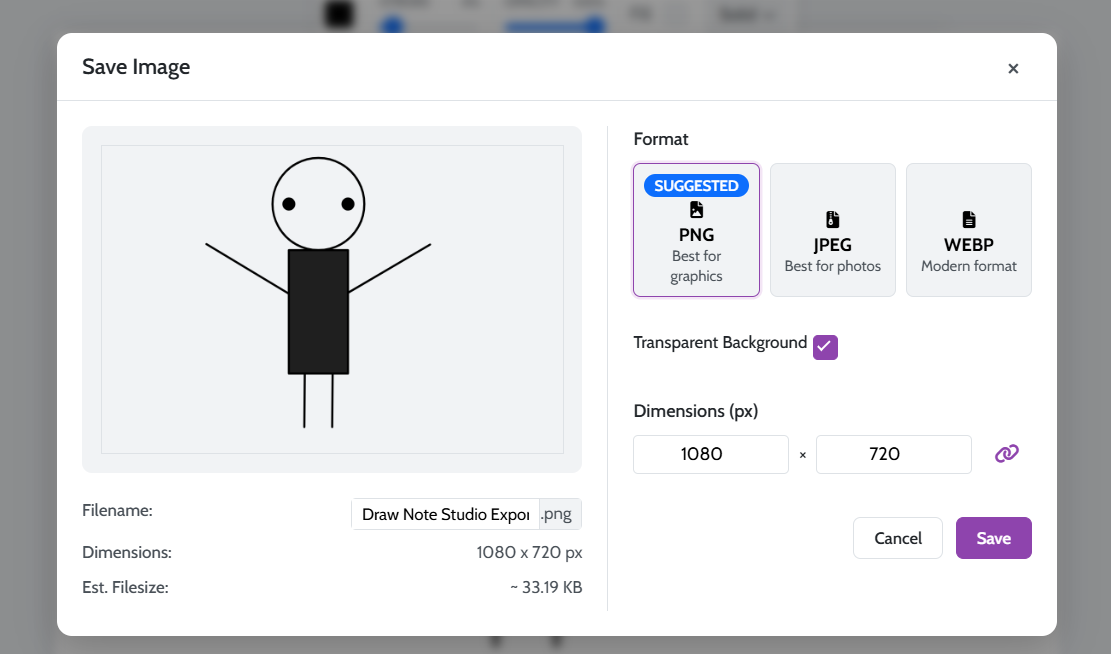Click the black color swatch in top toolbar

point(338,14)
